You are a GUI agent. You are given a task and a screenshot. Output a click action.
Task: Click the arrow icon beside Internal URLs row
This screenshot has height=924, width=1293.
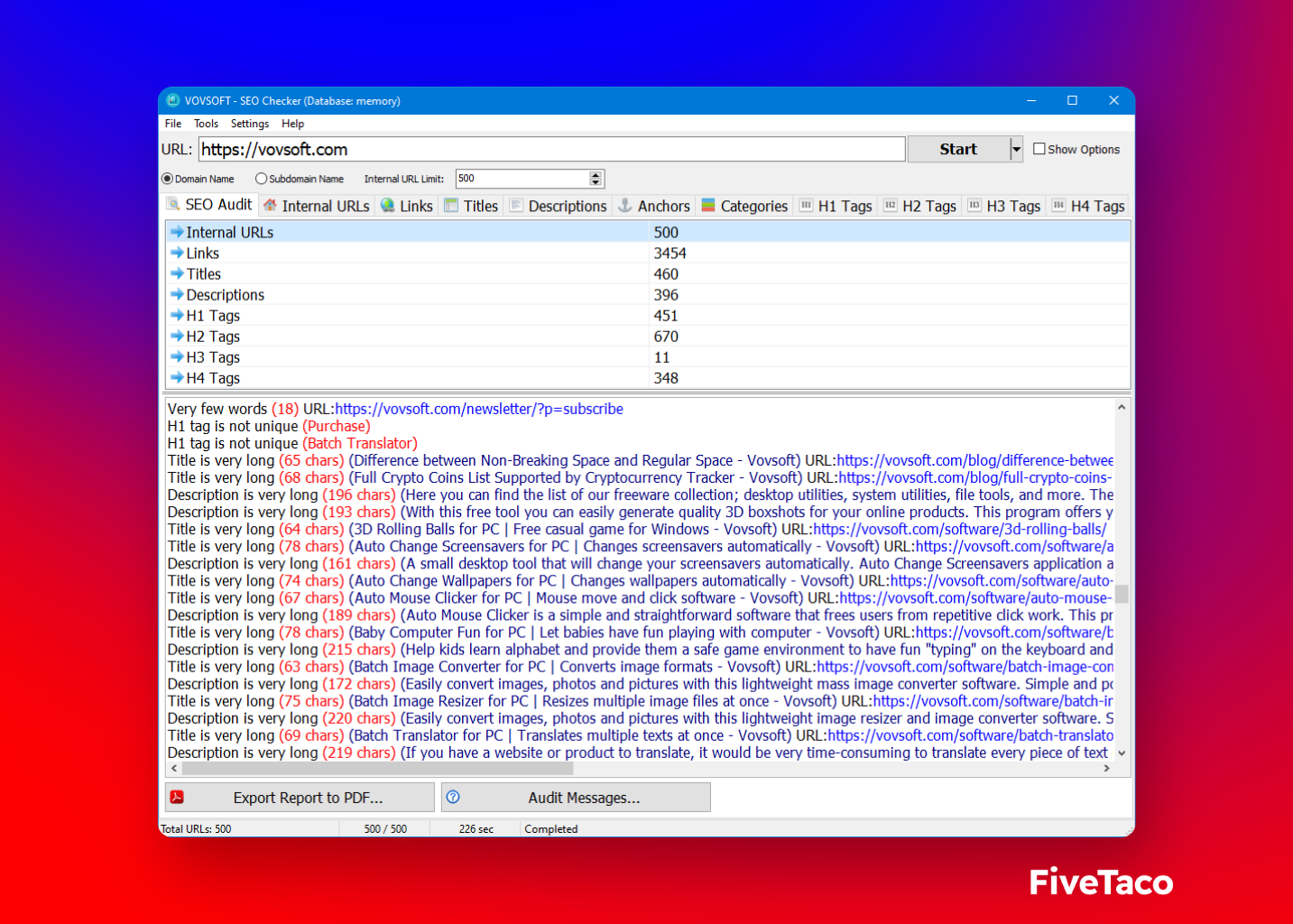pyautogui.click(x=177, y=232)
